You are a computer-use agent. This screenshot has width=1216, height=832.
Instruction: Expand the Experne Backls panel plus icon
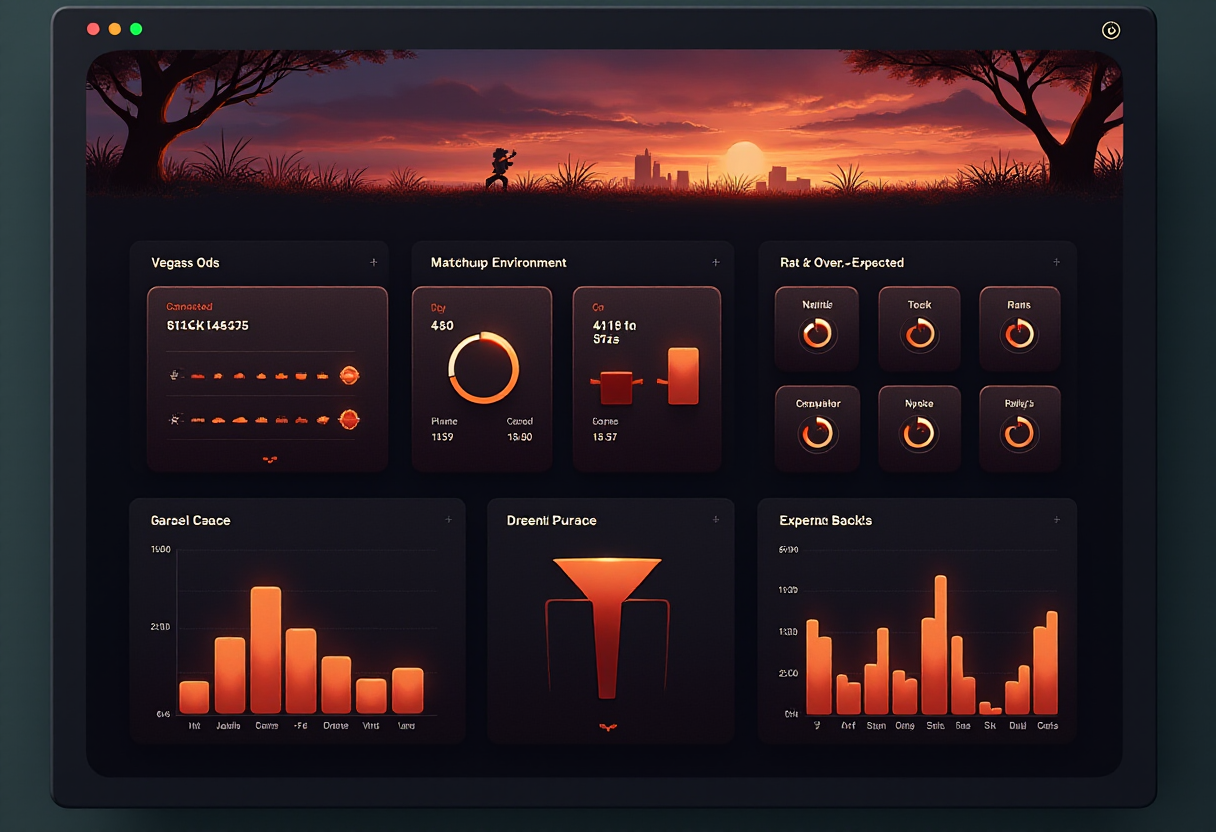pyautogui.click(x=1057, y=520)
